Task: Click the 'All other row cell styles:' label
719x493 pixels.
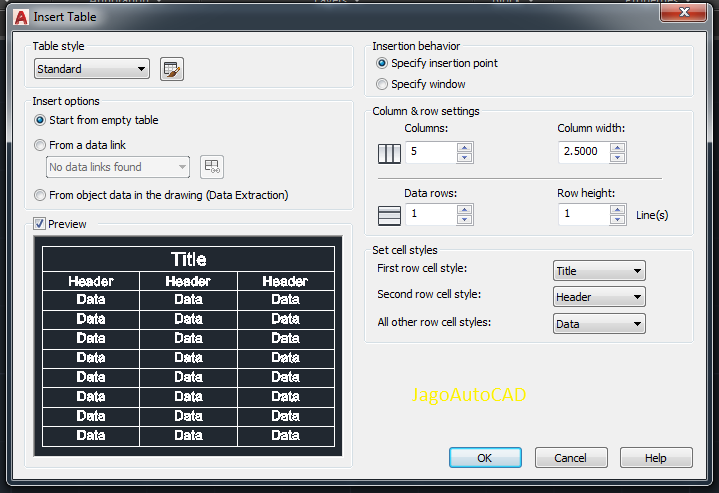Action: (x=434, y=322)
